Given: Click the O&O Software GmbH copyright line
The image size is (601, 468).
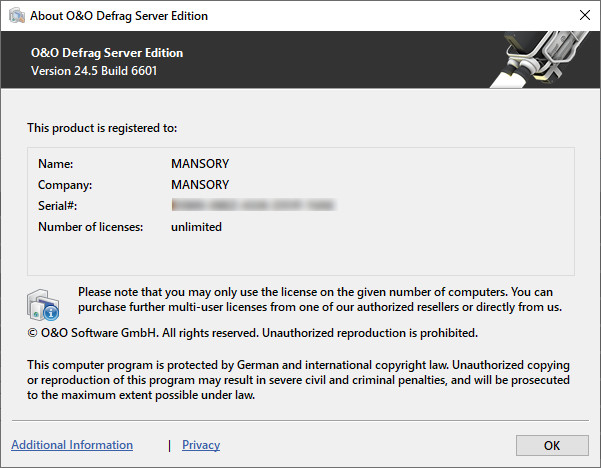Looking at the screenshot, I should [x=252, y=333].
